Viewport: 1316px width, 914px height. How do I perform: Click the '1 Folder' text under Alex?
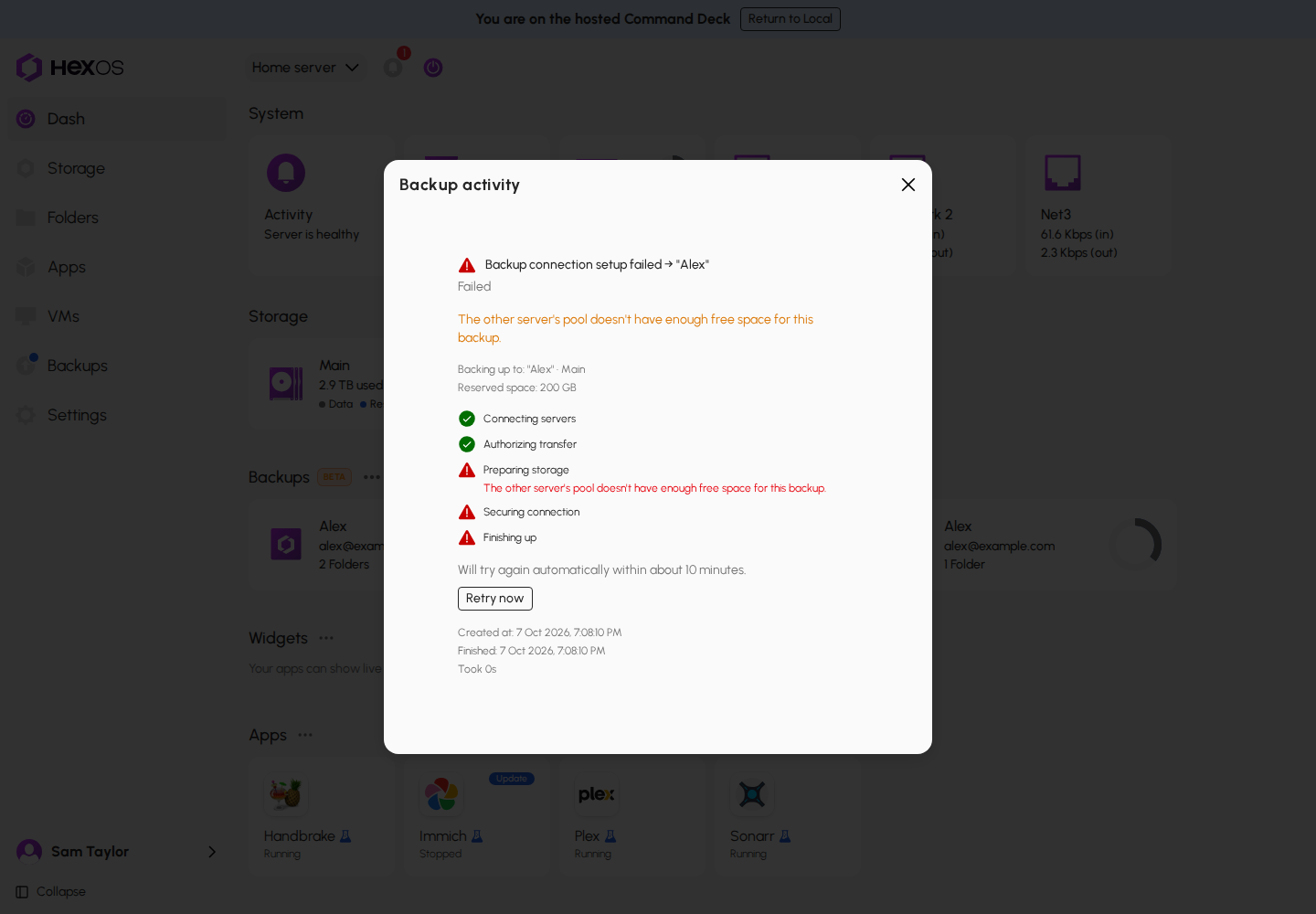(x=964, y=565)
